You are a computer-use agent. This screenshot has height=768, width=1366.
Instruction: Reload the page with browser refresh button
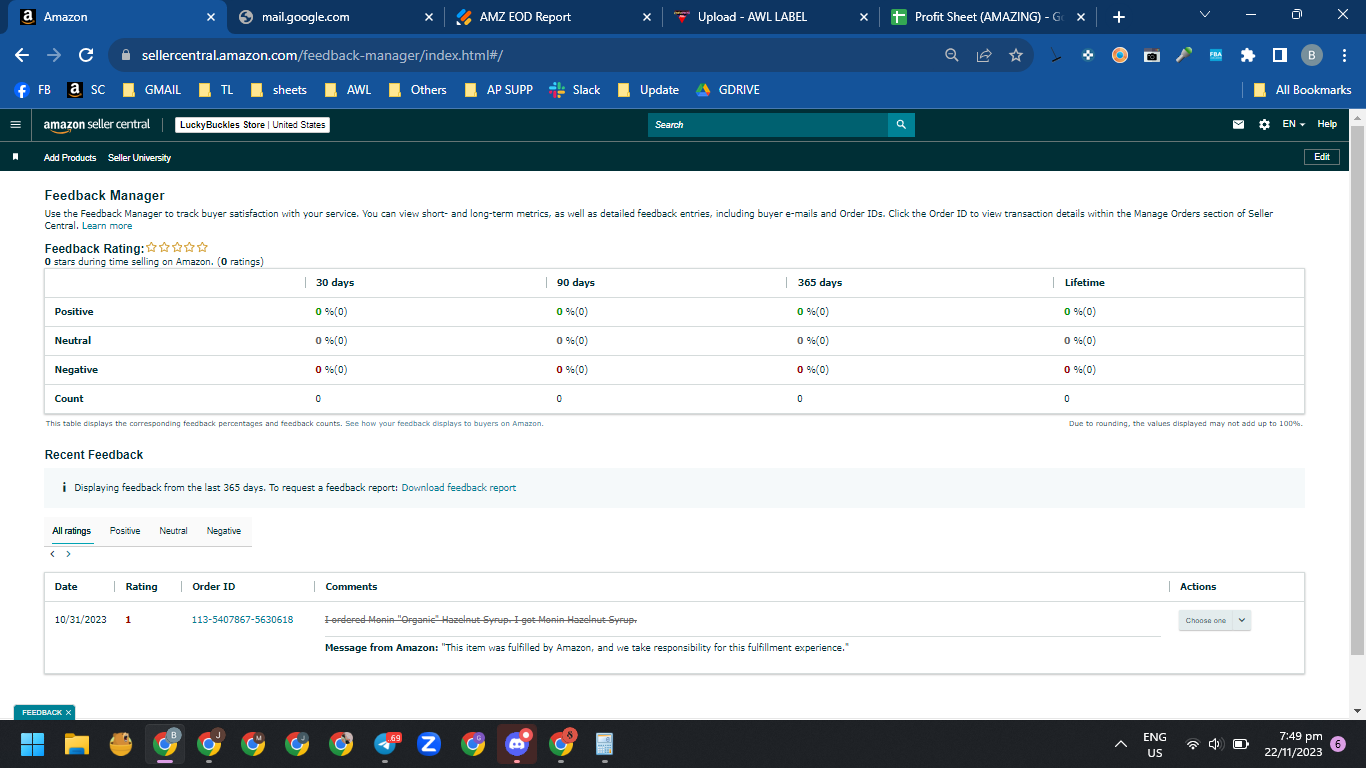(86, 56)
